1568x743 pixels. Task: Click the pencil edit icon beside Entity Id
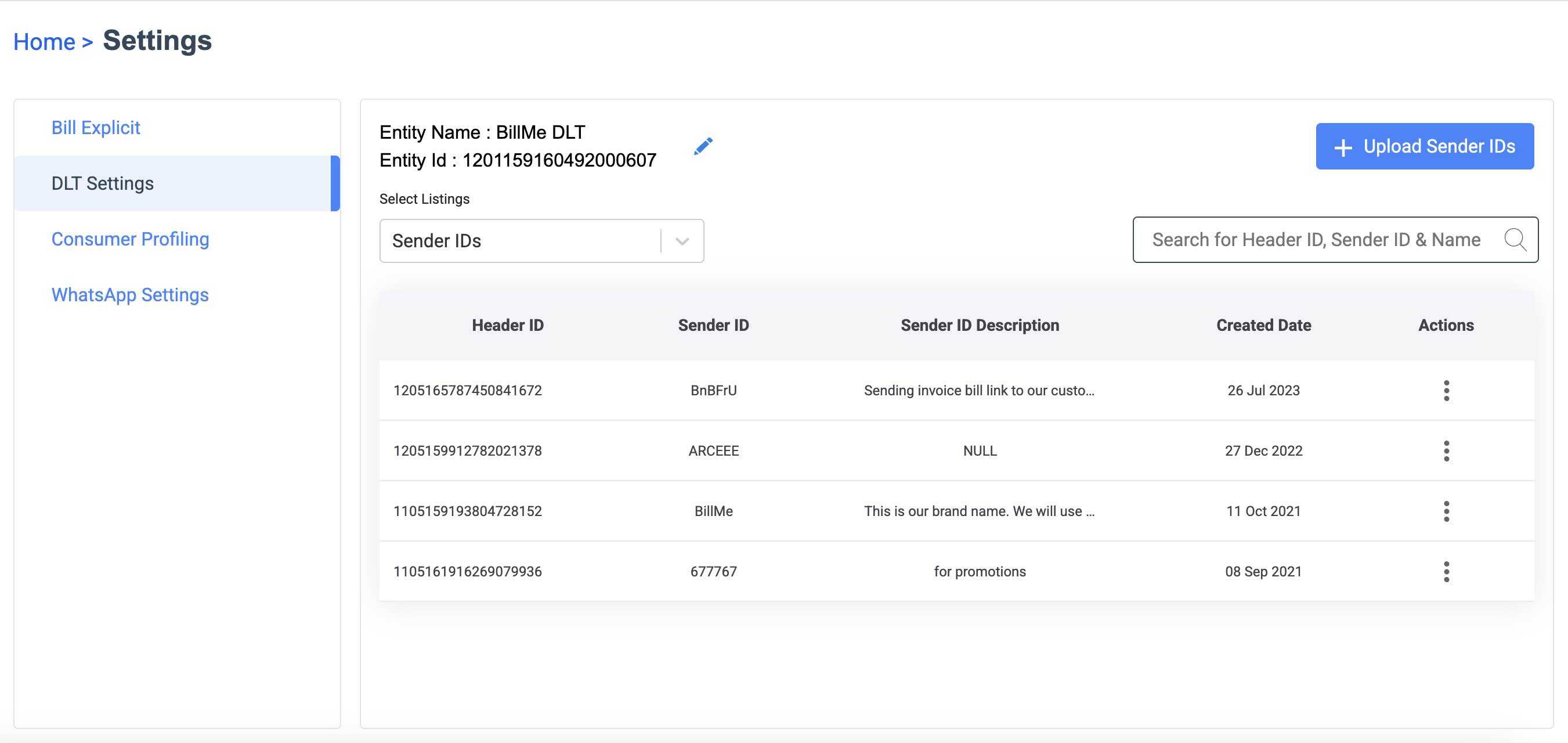(703, 146)
